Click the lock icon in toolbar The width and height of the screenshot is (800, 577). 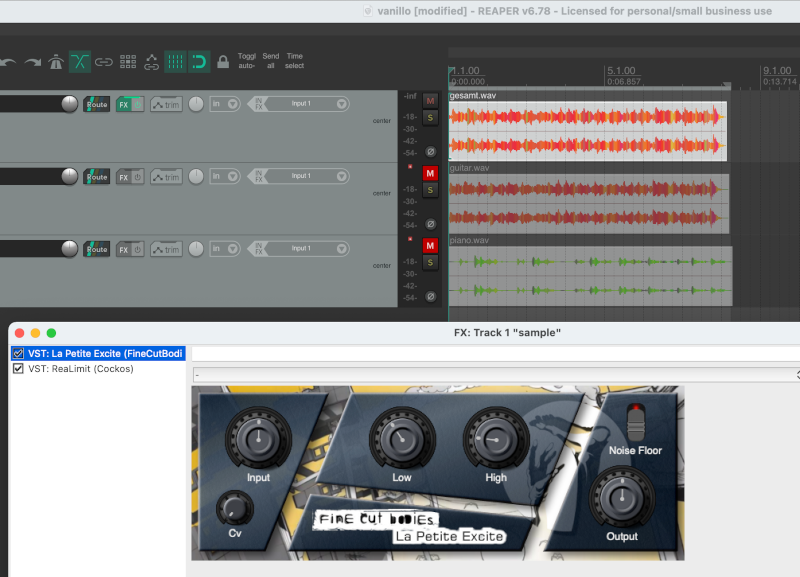pyautogui.click(x=223, y=62)
